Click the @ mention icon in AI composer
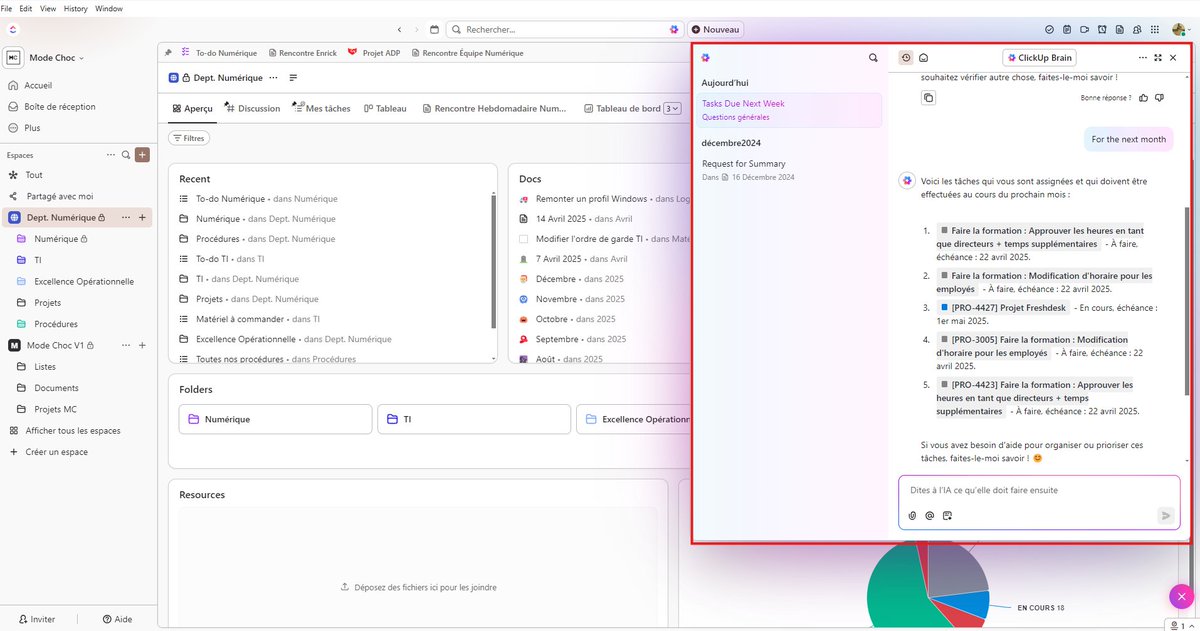The width and height of the screenshot is (1200, 631). pyautogui.click(x=929, y=515)
